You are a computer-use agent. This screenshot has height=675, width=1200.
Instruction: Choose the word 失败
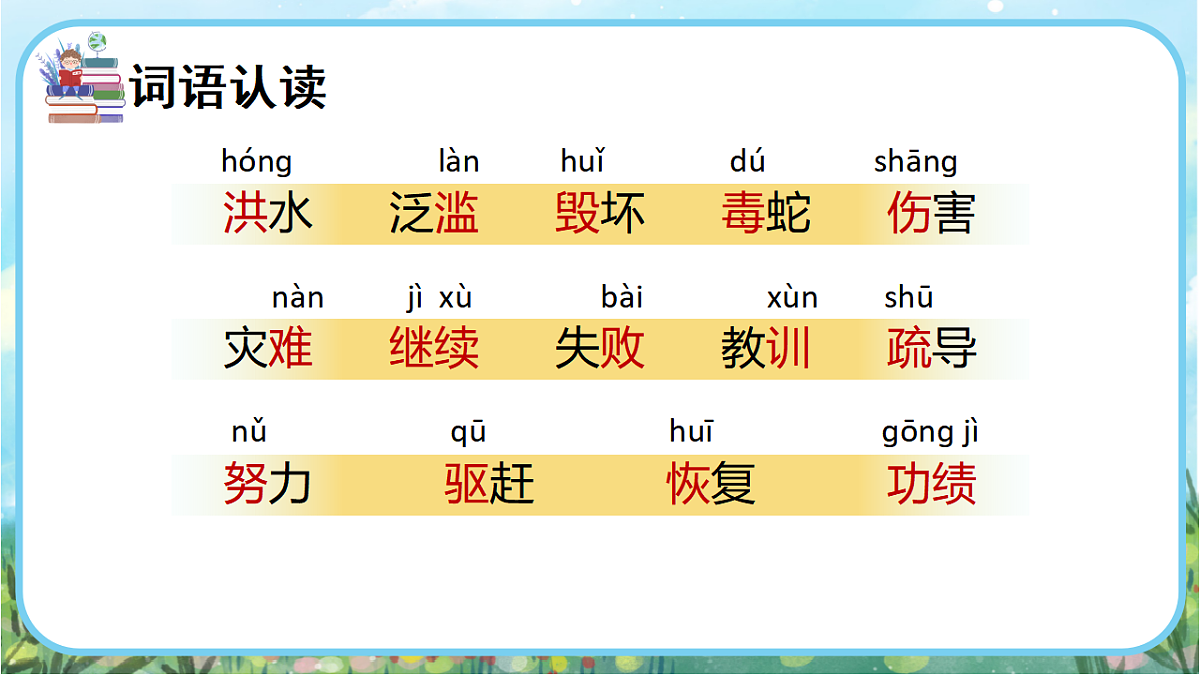coord(600,349)
